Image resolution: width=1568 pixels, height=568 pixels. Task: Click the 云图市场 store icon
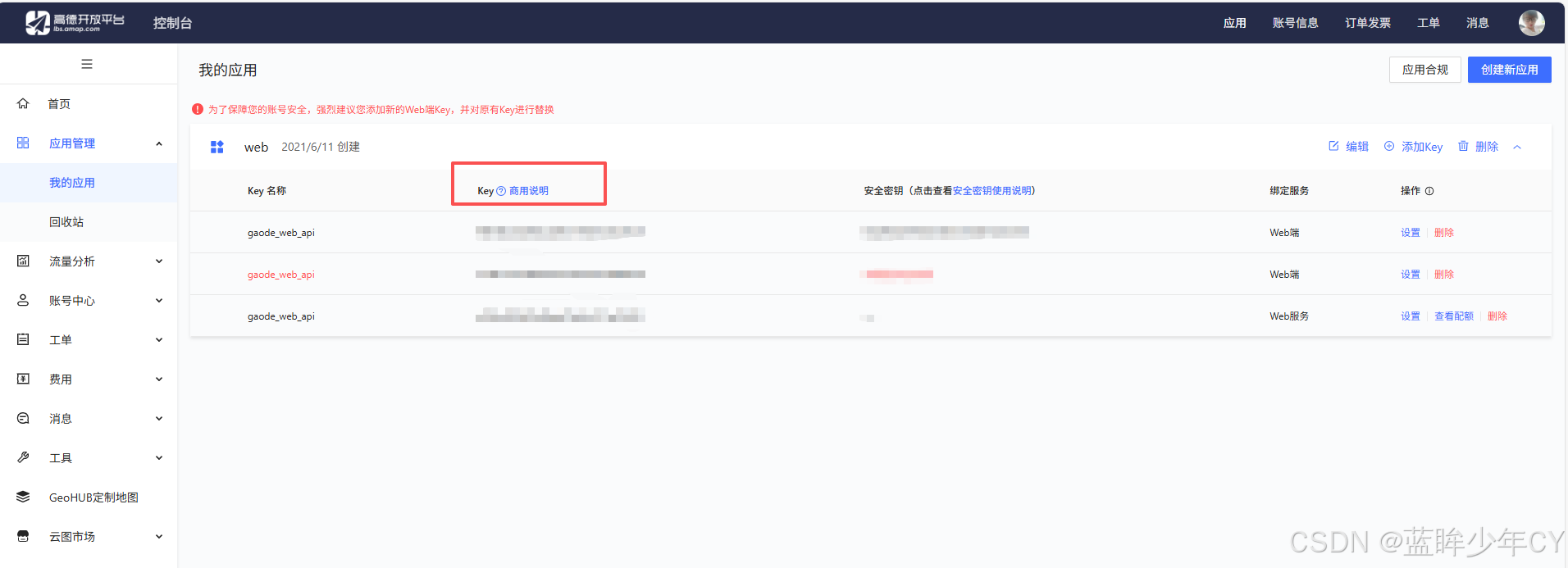click(x=23, y=536)
